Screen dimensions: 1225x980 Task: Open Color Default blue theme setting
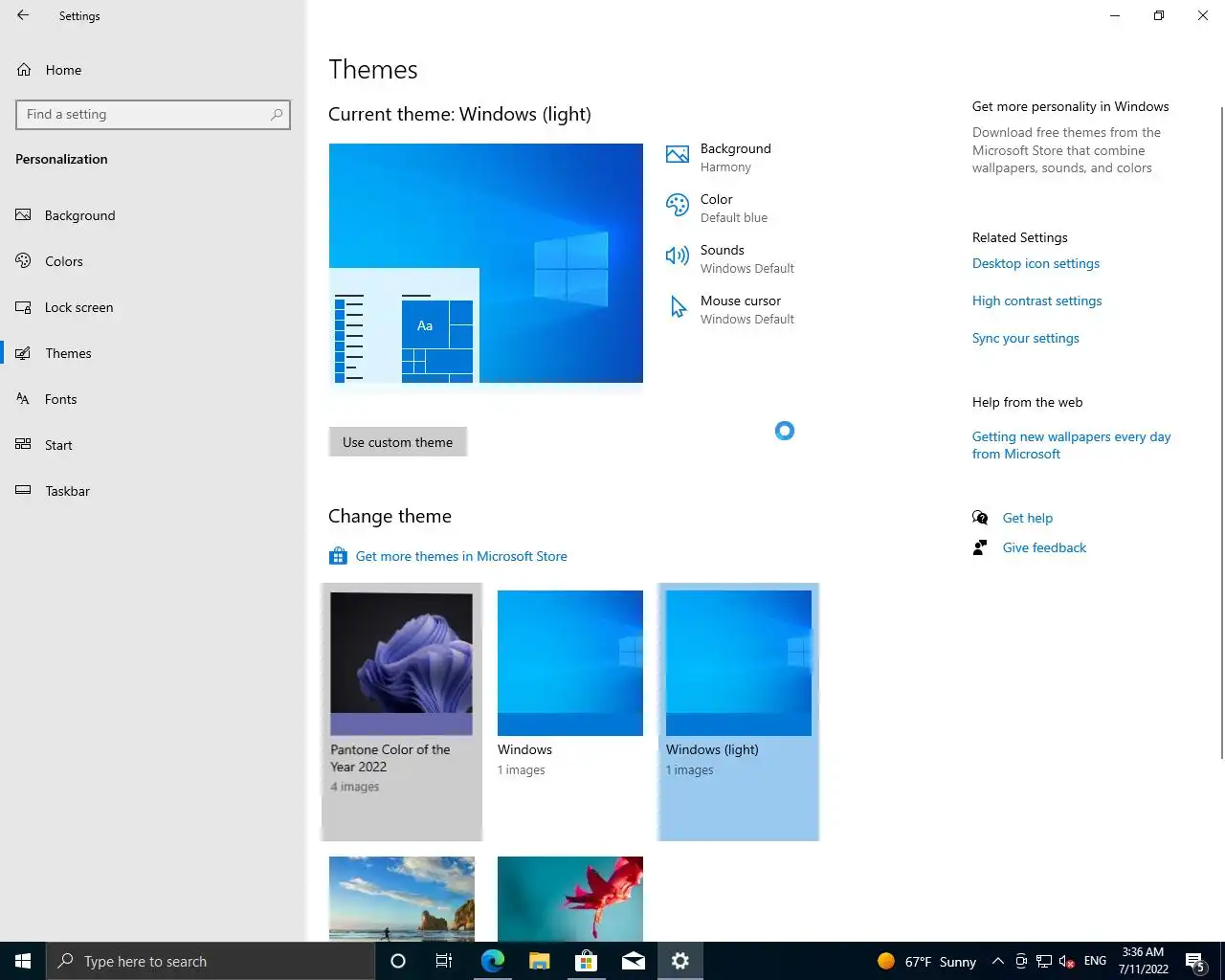click(733, 208)
